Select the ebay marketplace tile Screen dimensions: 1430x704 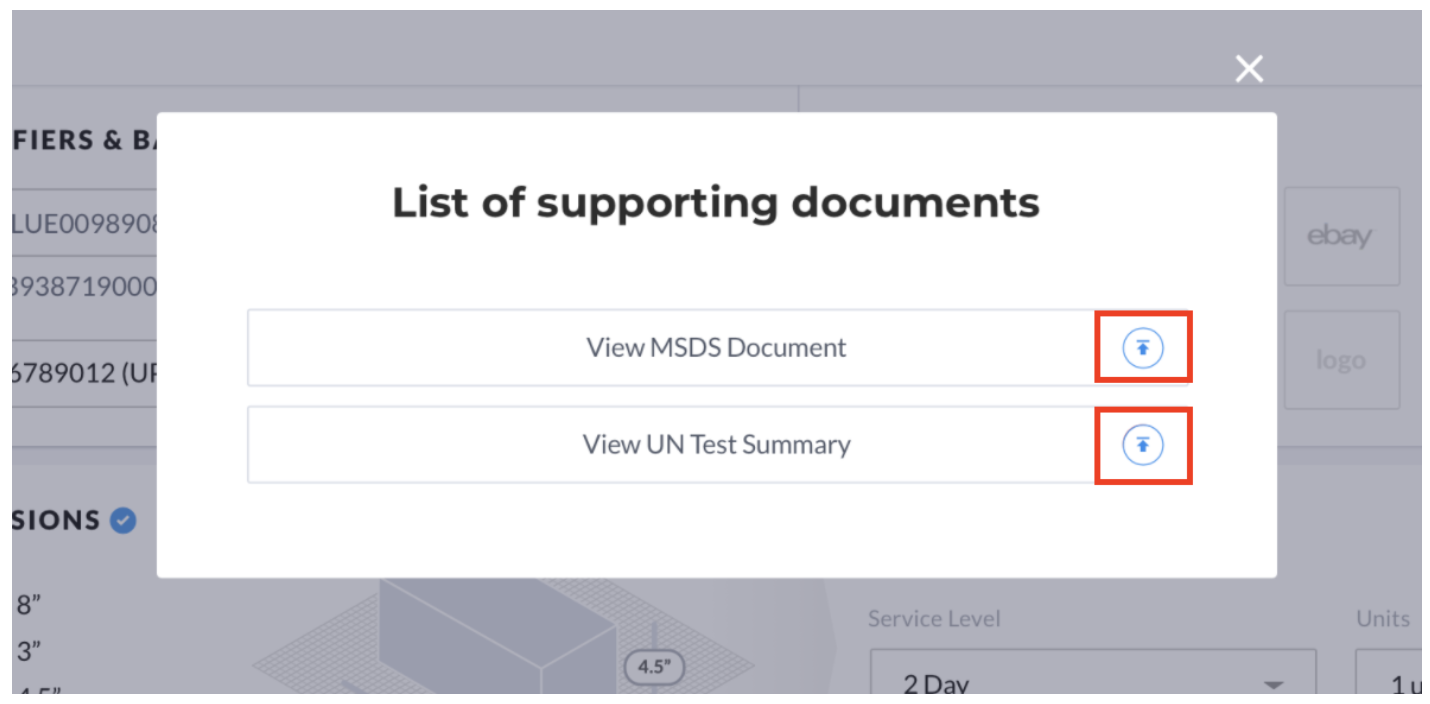(1341, 236)
